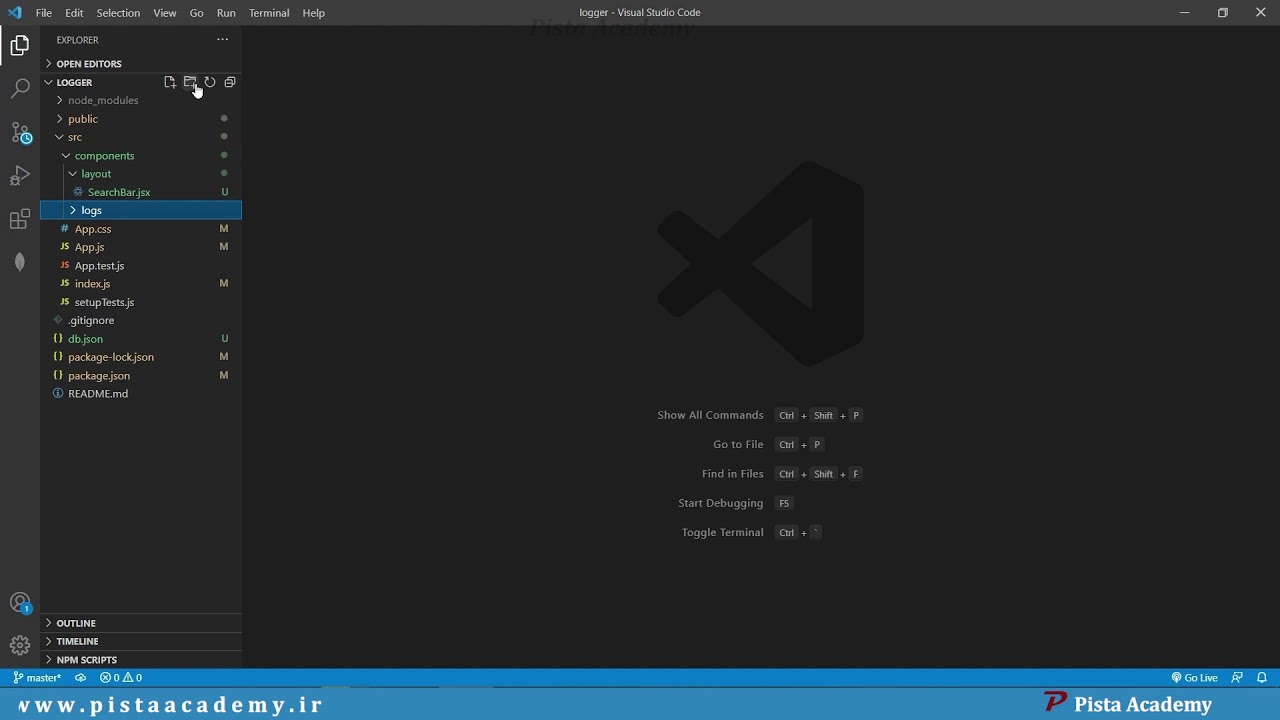Collapse the layout folder
Viewport: 1280px width, 720px height.
click(x=141, y=174)
